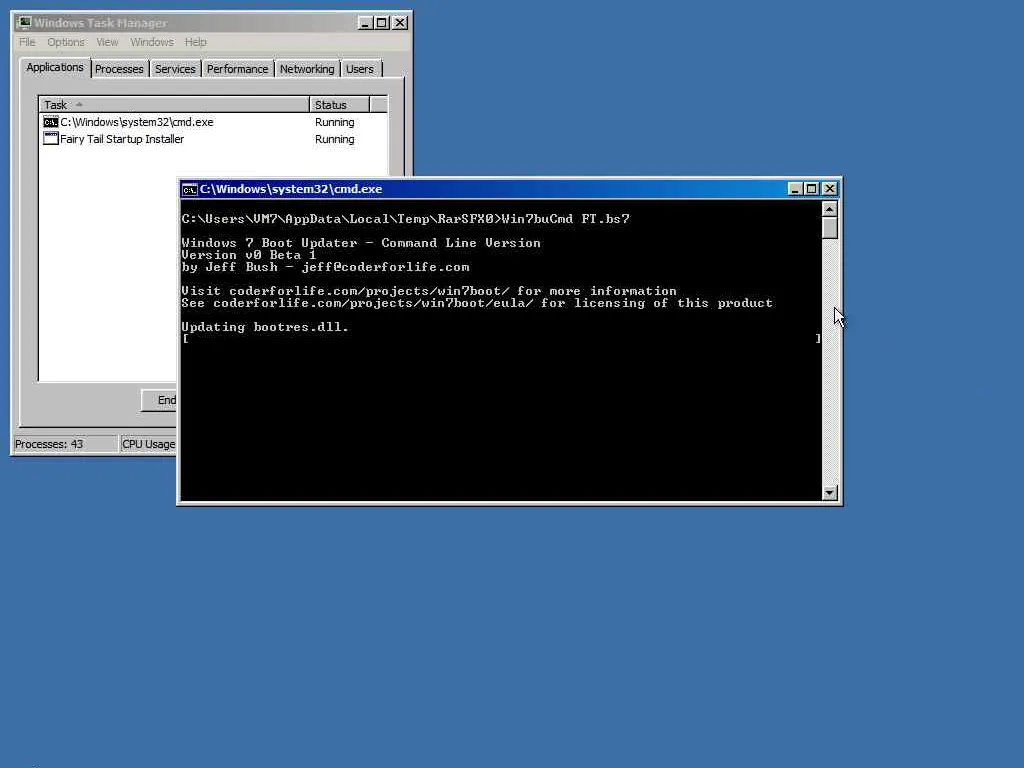Close the cmd.exe console window
The image size is (1024, 768).
point(829,189)
